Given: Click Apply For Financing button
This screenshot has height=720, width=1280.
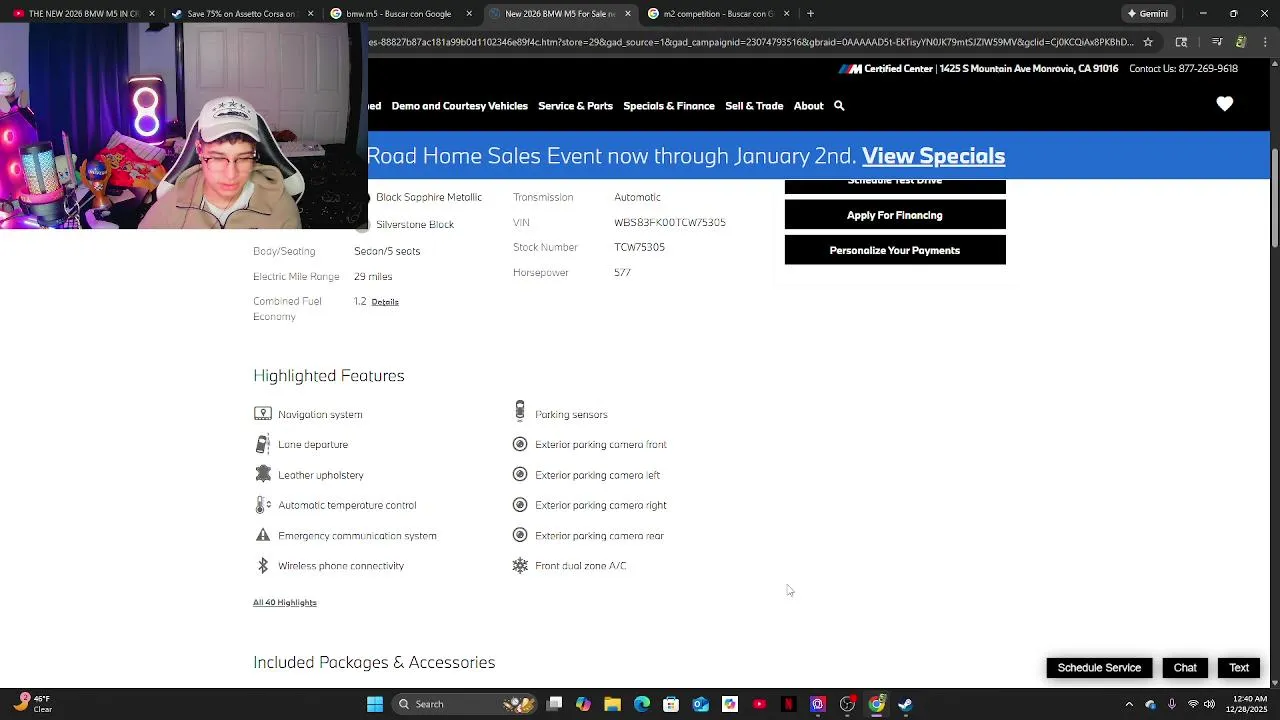Looking at the screenshot, I should coord(895,215).
